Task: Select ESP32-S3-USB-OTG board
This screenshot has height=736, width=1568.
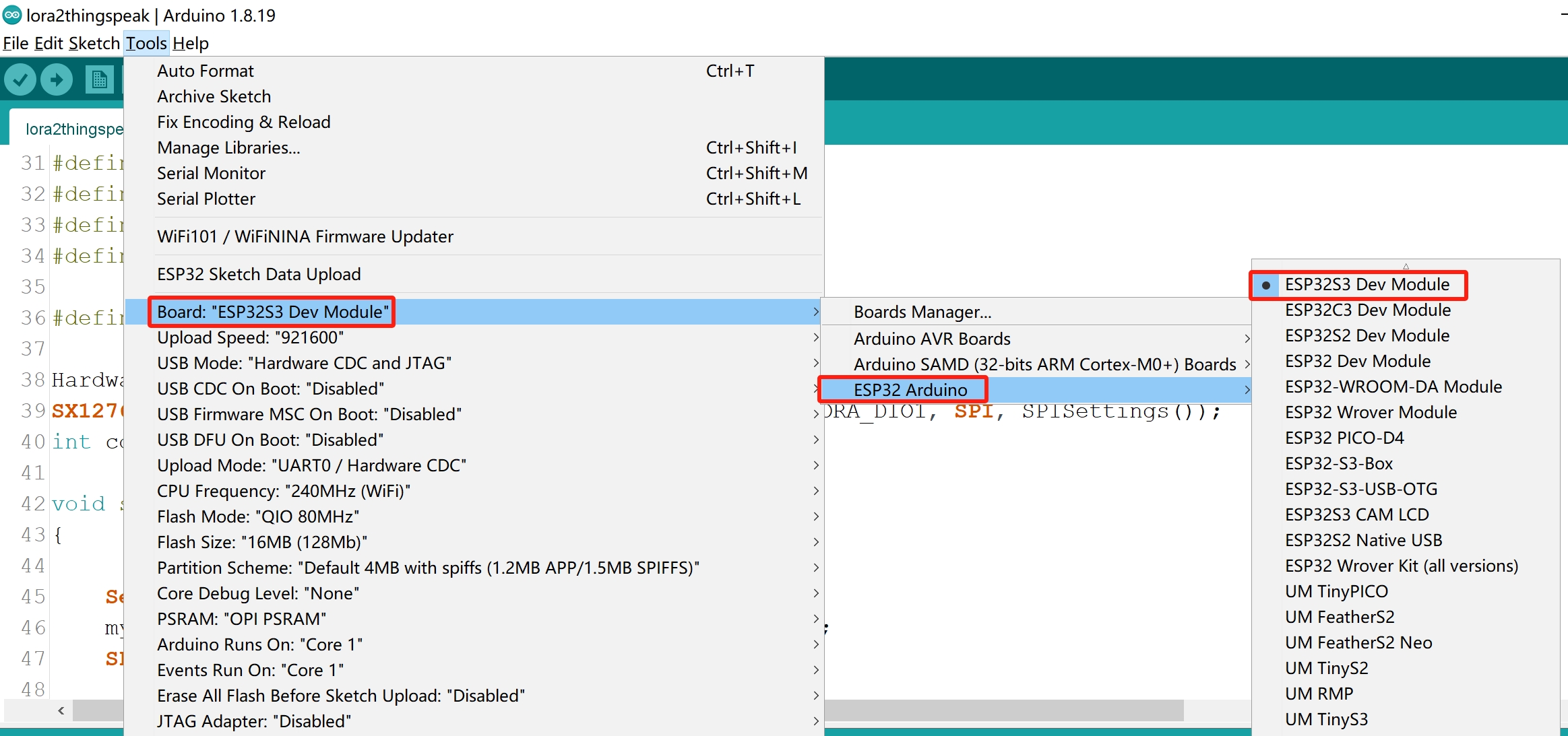Action: (1406, 489)
